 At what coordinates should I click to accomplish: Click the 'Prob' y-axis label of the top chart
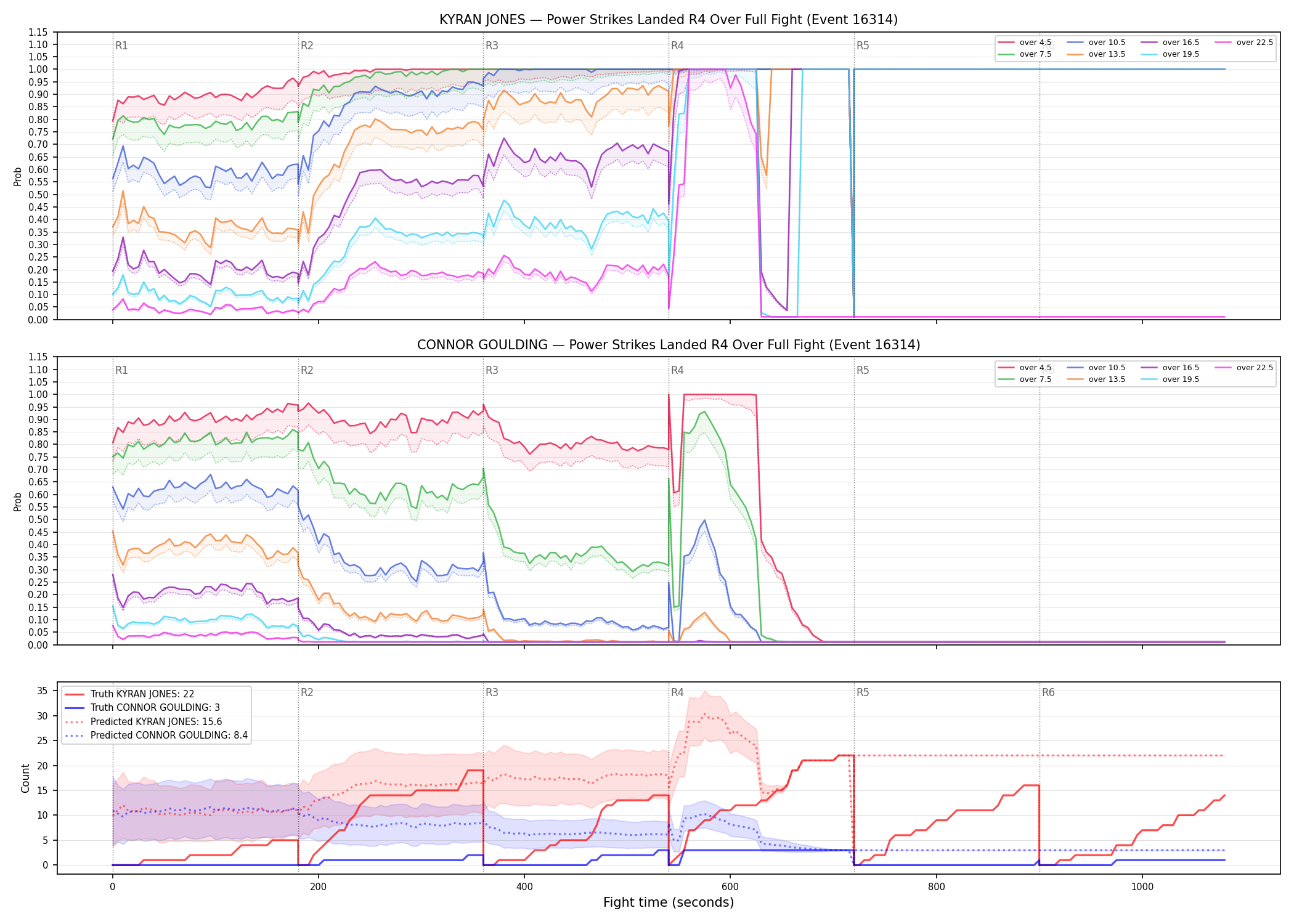18,177
